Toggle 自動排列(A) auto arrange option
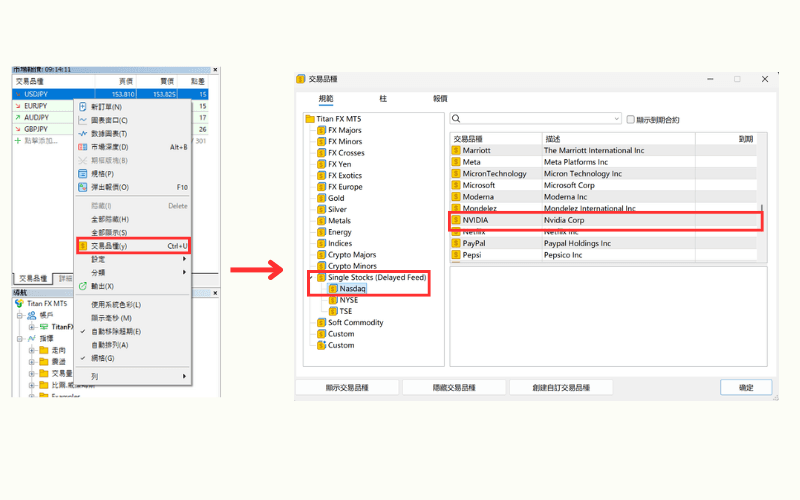800x500 pixels. click(133, 345)
